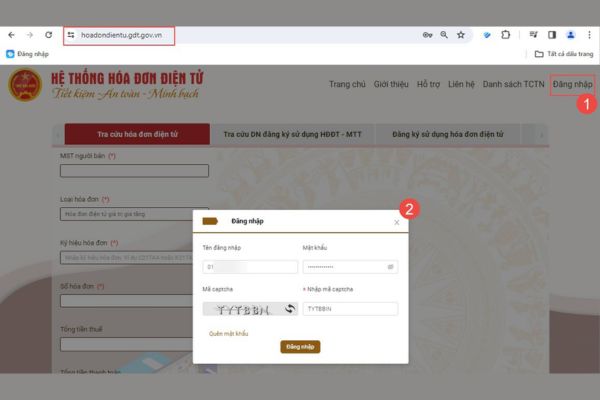This screenshot has height=400, width=600.
Task: Open the saved passwords key icon
Action: tap(427, 35)
